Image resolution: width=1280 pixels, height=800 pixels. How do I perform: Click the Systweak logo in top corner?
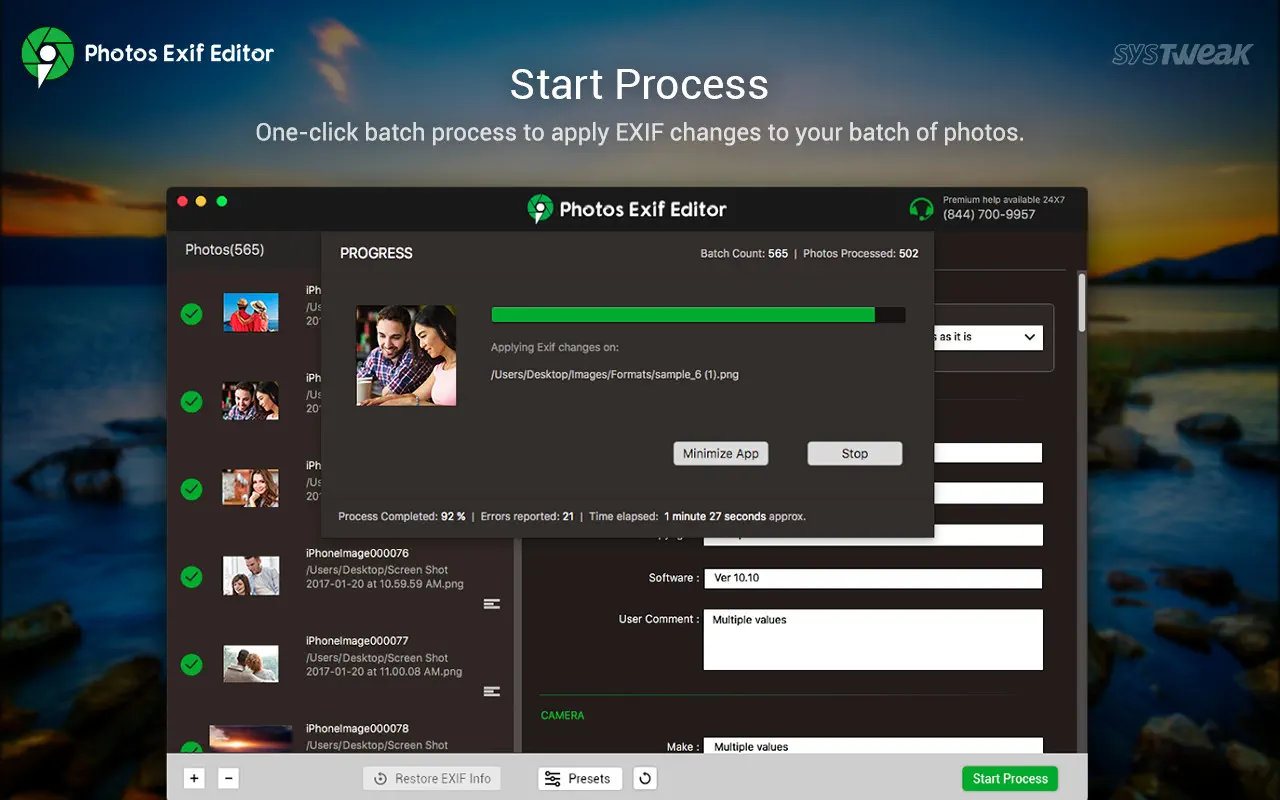point(1182,54)
